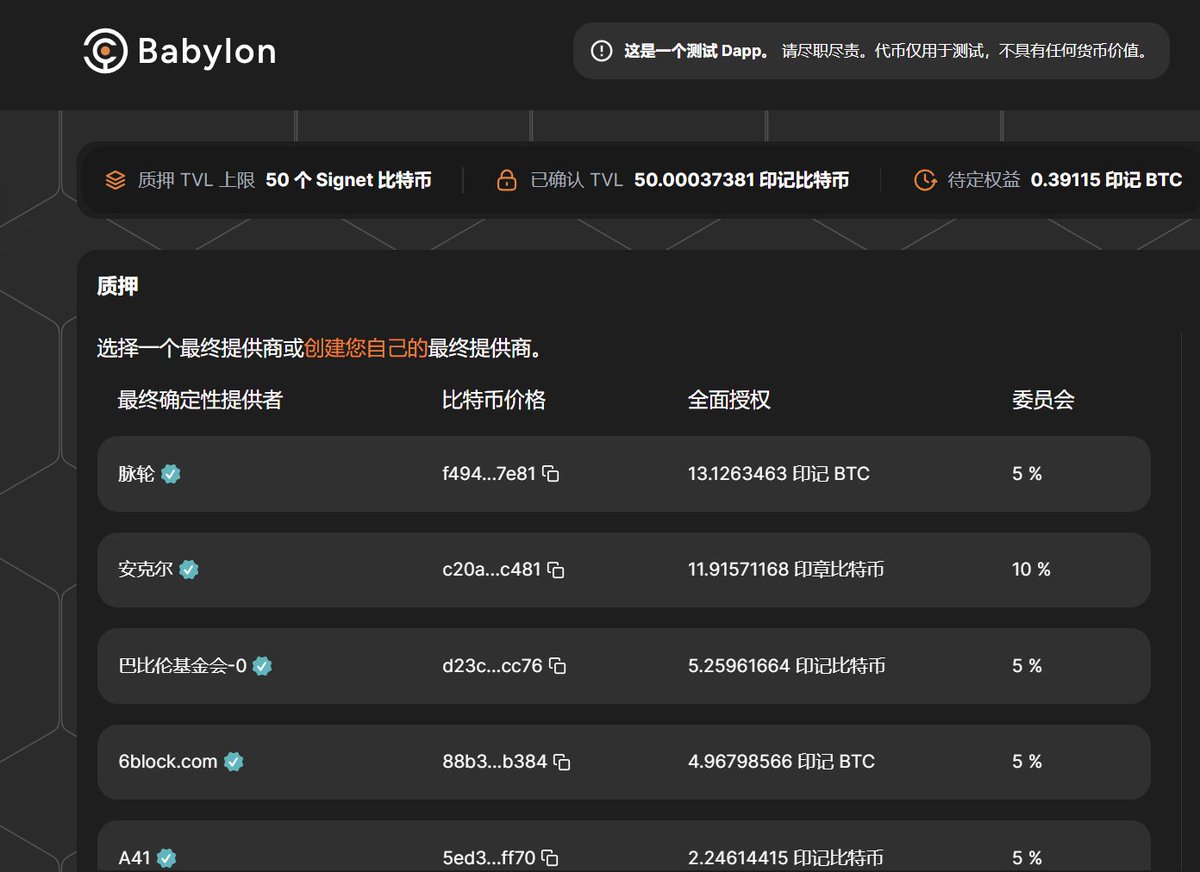This screenshot has width=1200, height=872.
Task: Click the 这是一个测试 Dapp。 notice text
Action: tap(697, 51)
